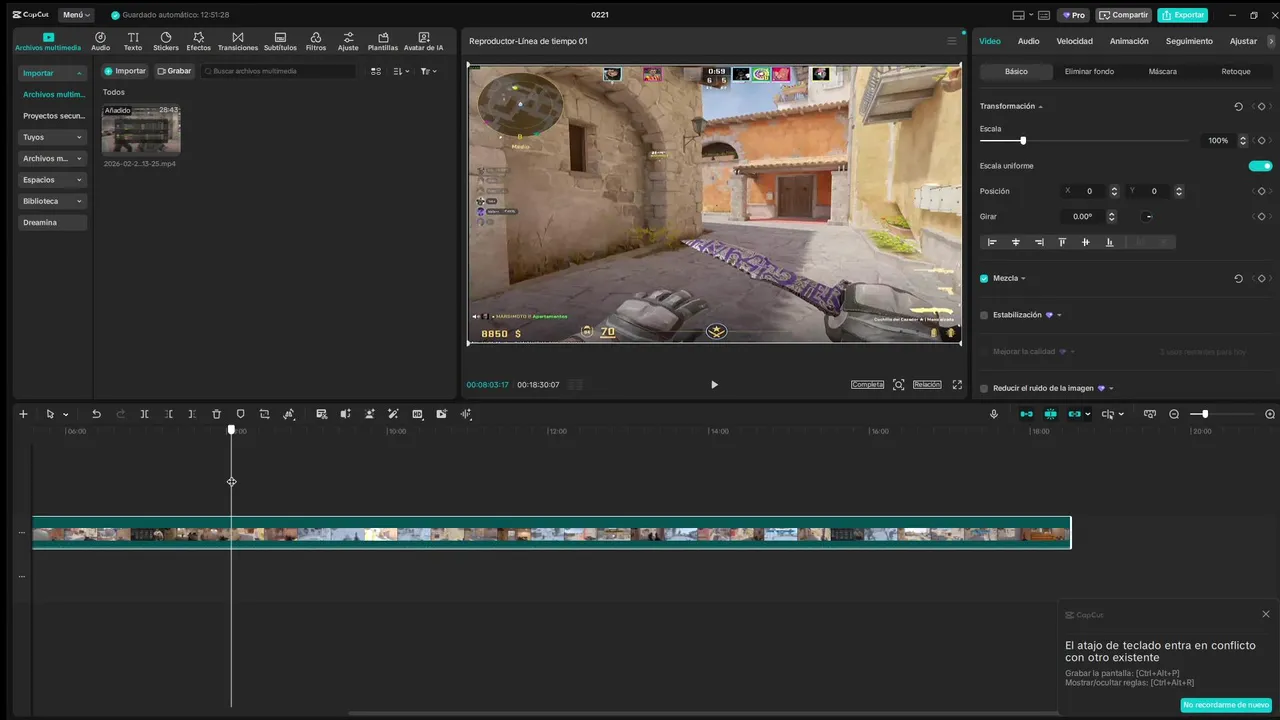Screen dimensions: 1280x720
Task: Open the Efectos panel
Action: click(x=199, y=41)
